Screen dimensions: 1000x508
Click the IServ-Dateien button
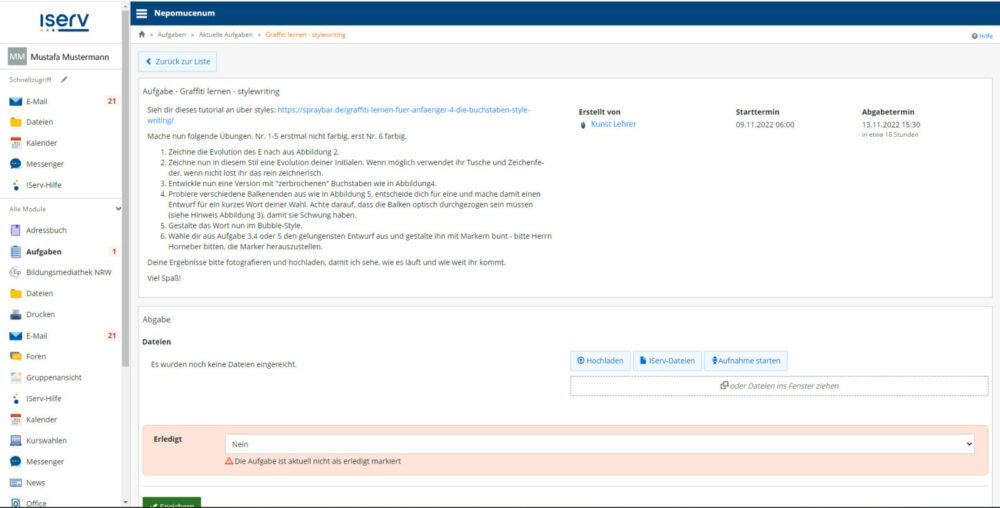click(x=667, y=361)
